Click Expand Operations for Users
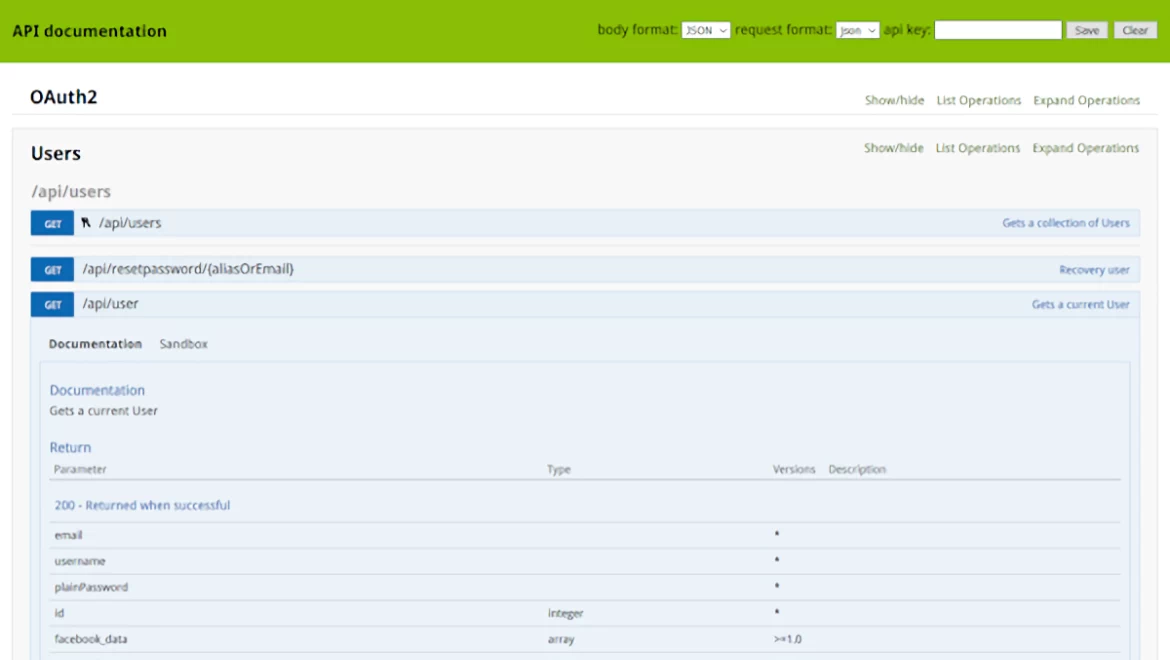The width and height of the screenshot is (1170, 660). pos(1086,148)
